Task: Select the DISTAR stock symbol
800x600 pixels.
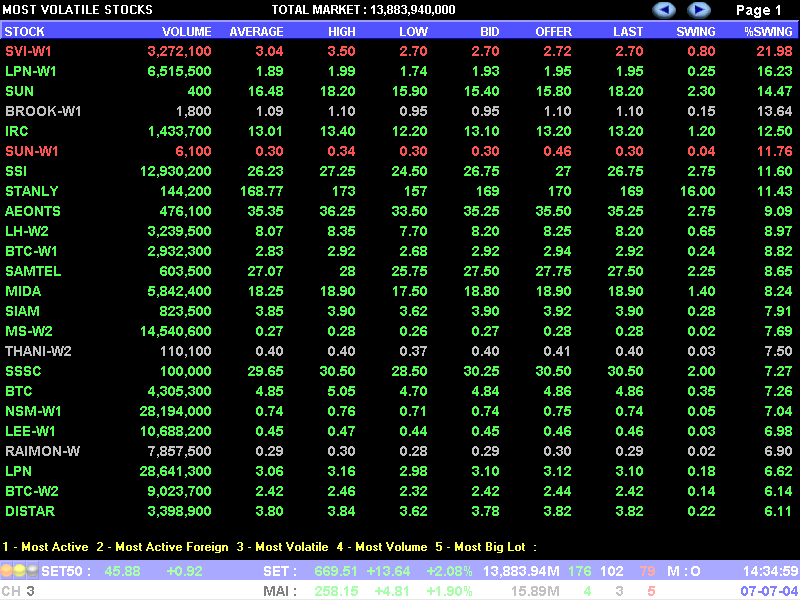Action: tap(30, 511)
